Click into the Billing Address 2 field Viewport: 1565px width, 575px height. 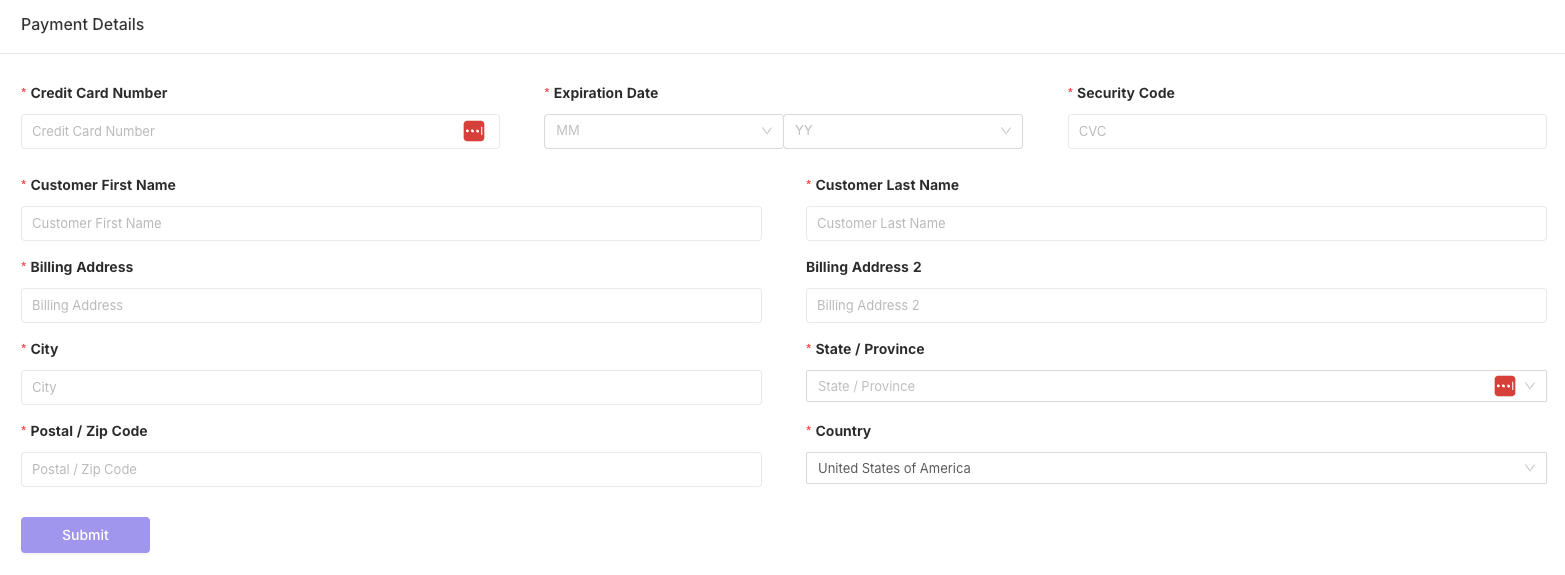click(x=1176, y=305)
